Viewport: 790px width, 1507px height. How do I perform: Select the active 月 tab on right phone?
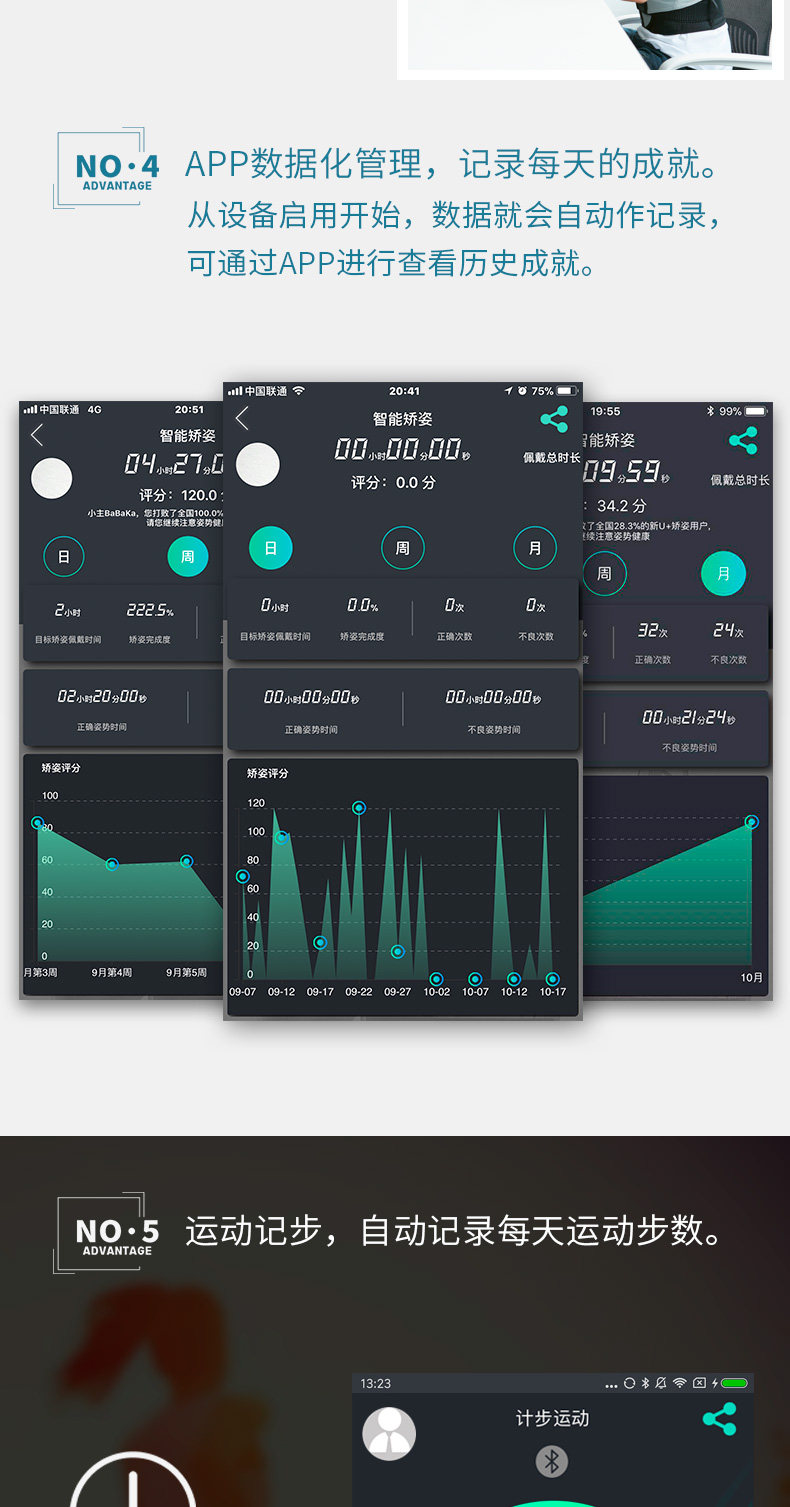(723, 574)
